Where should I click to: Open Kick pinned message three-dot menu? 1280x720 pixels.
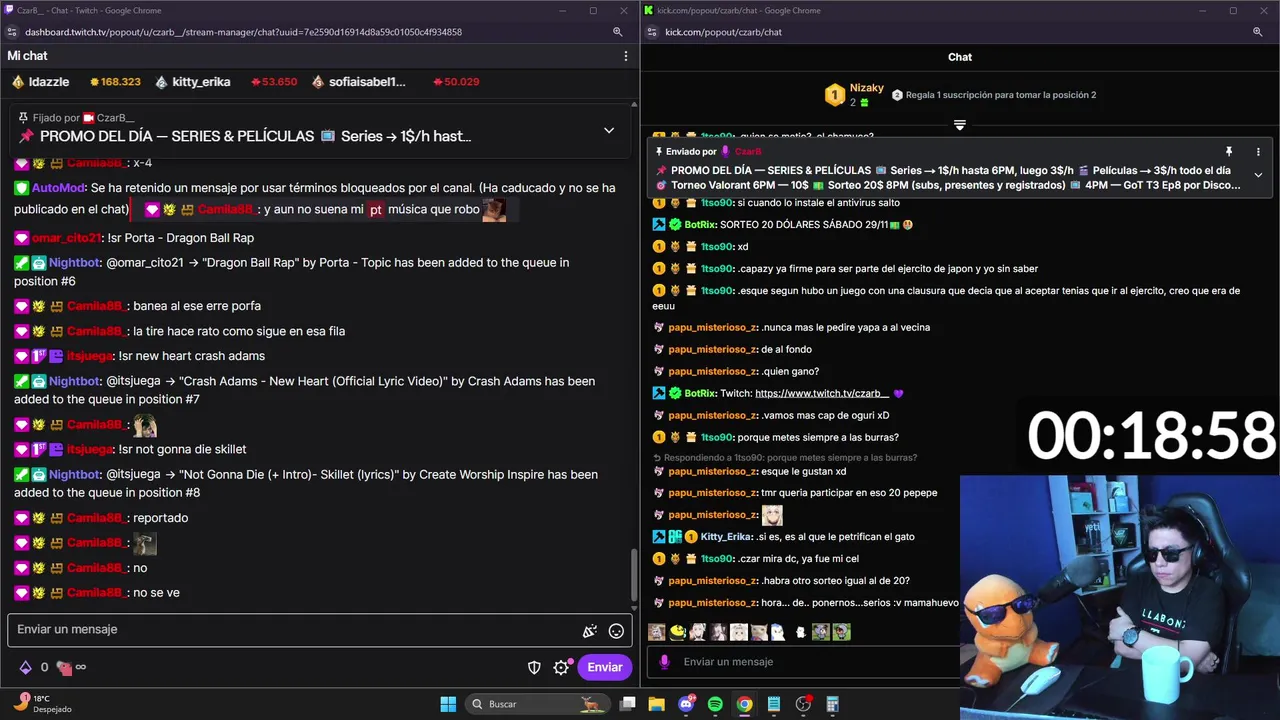point(1258,152)
